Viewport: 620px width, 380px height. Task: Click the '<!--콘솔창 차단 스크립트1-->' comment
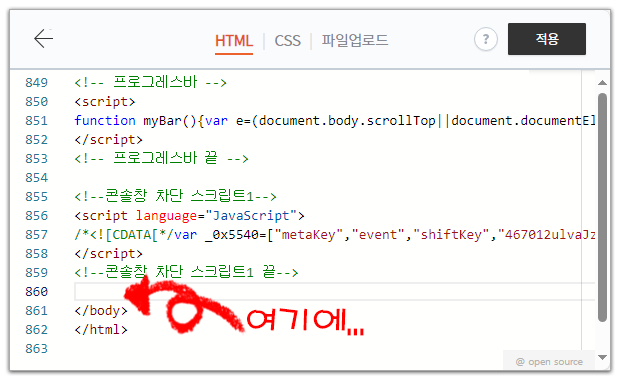175,196
